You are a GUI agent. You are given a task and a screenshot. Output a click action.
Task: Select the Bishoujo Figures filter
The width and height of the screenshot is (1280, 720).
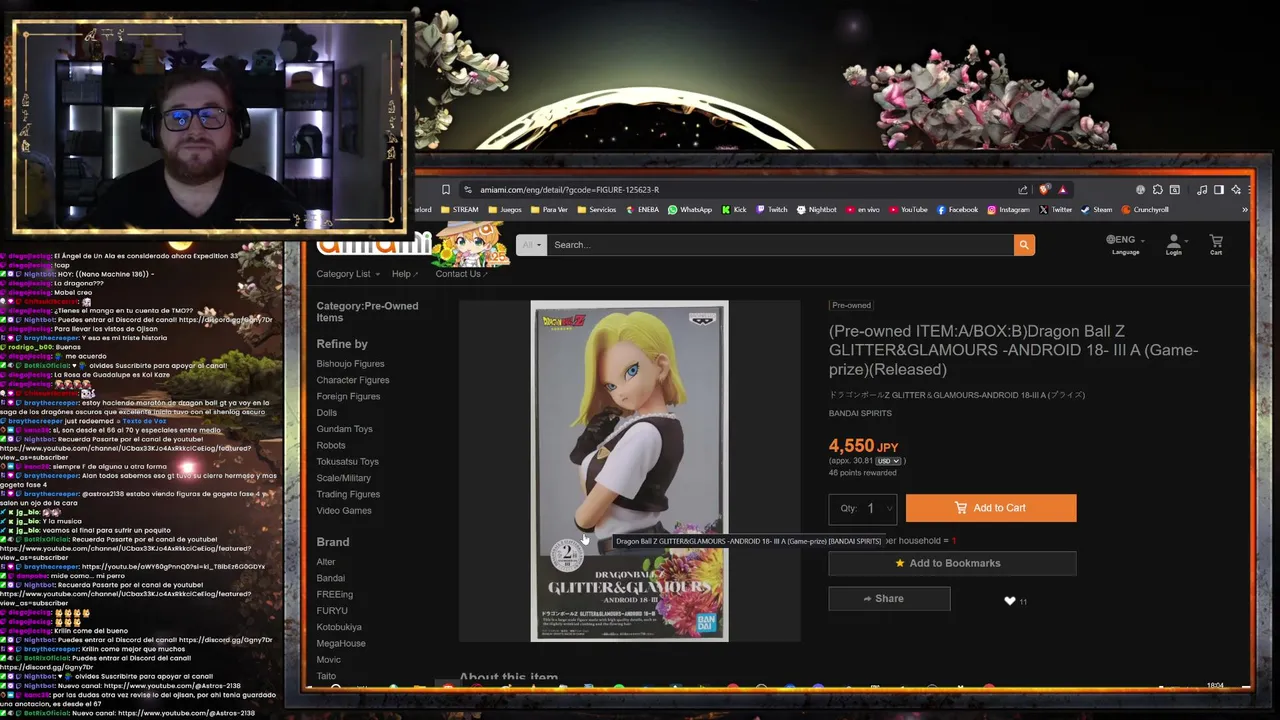click(350, 364)
